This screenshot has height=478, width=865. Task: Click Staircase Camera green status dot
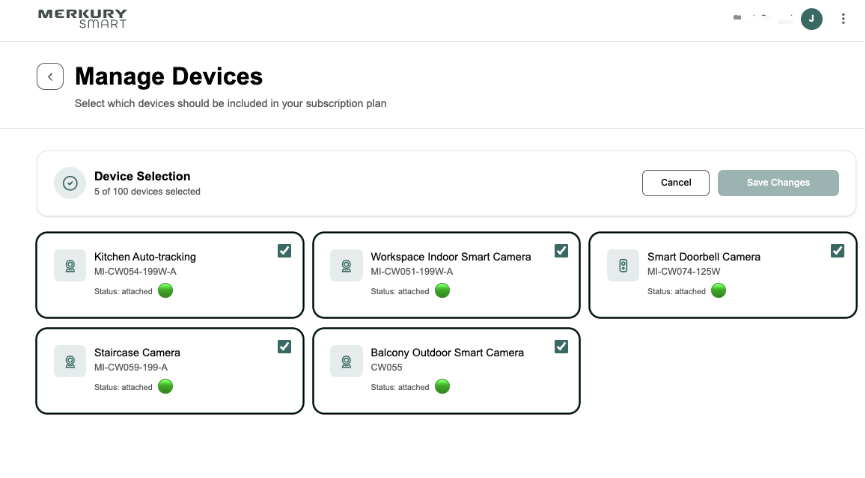tap(165, 386)
